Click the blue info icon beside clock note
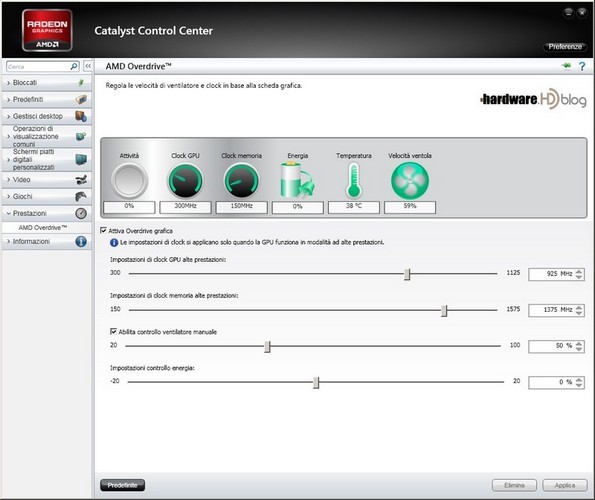The height and width of the screenshot is (500, 595). [114, 242]
